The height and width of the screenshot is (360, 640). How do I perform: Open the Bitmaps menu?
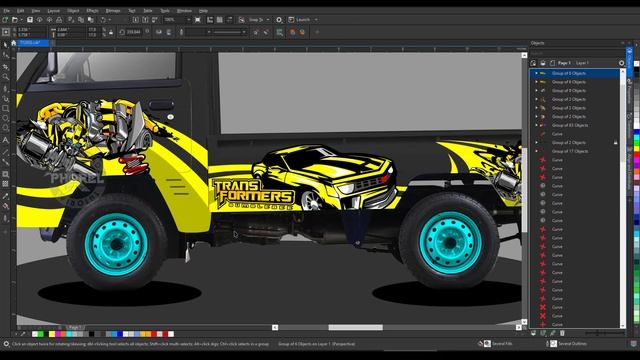click(113, 11)
